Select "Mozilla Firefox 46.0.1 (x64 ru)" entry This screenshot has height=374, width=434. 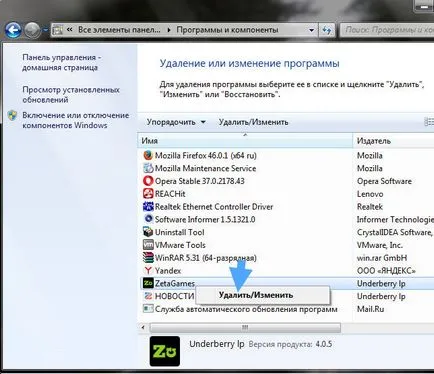[x=206, y=155]
